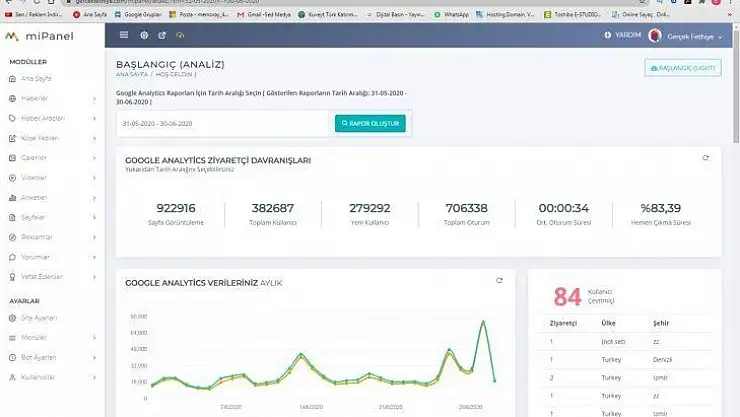The width and height of the screenshot is (740, 417).
Task: Refresh the Google Analytics Verileriniz chart
Action: coord(499,280)
